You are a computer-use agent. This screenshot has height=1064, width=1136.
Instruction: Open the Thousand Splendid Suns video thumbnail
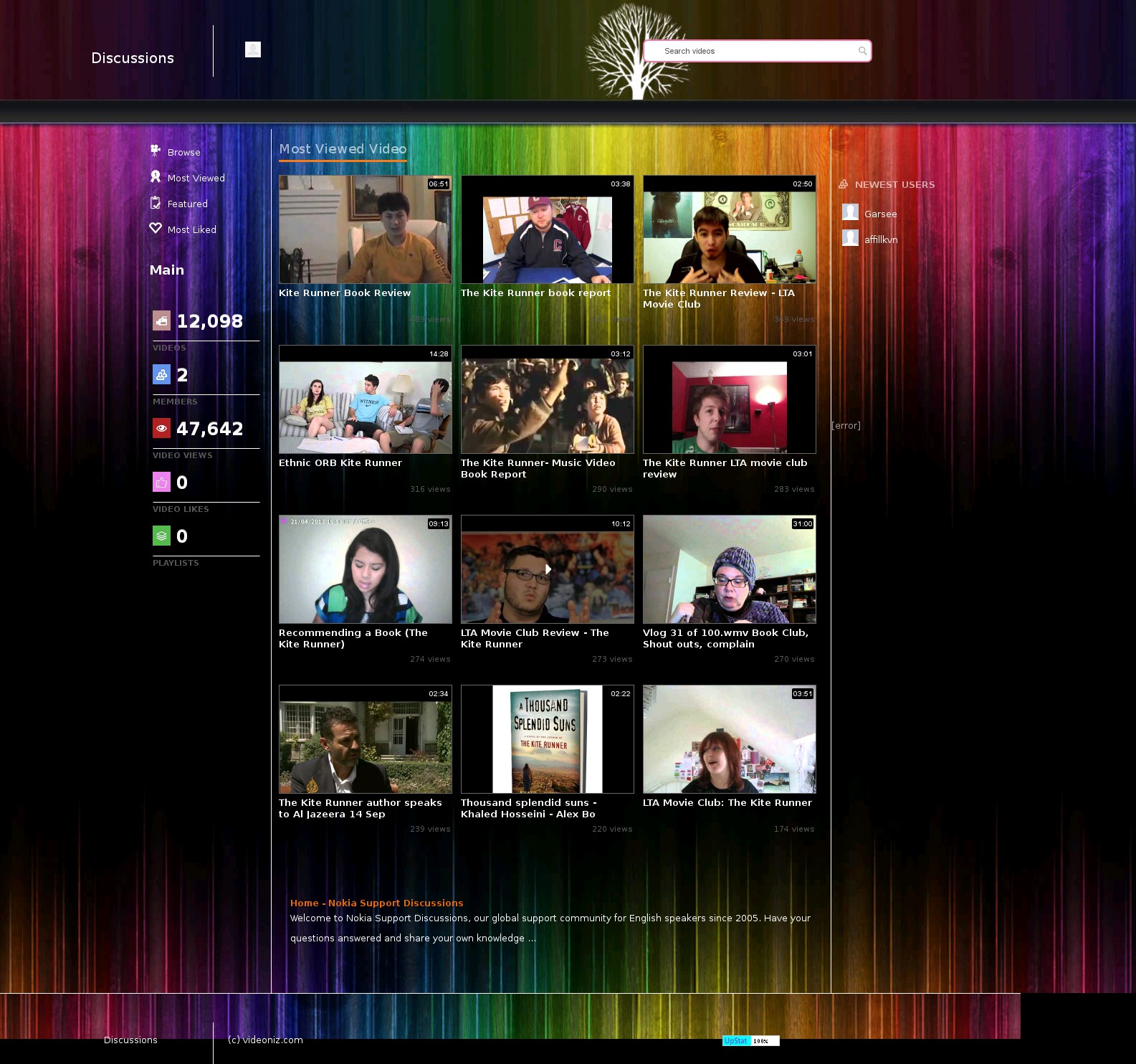(547, 739)
